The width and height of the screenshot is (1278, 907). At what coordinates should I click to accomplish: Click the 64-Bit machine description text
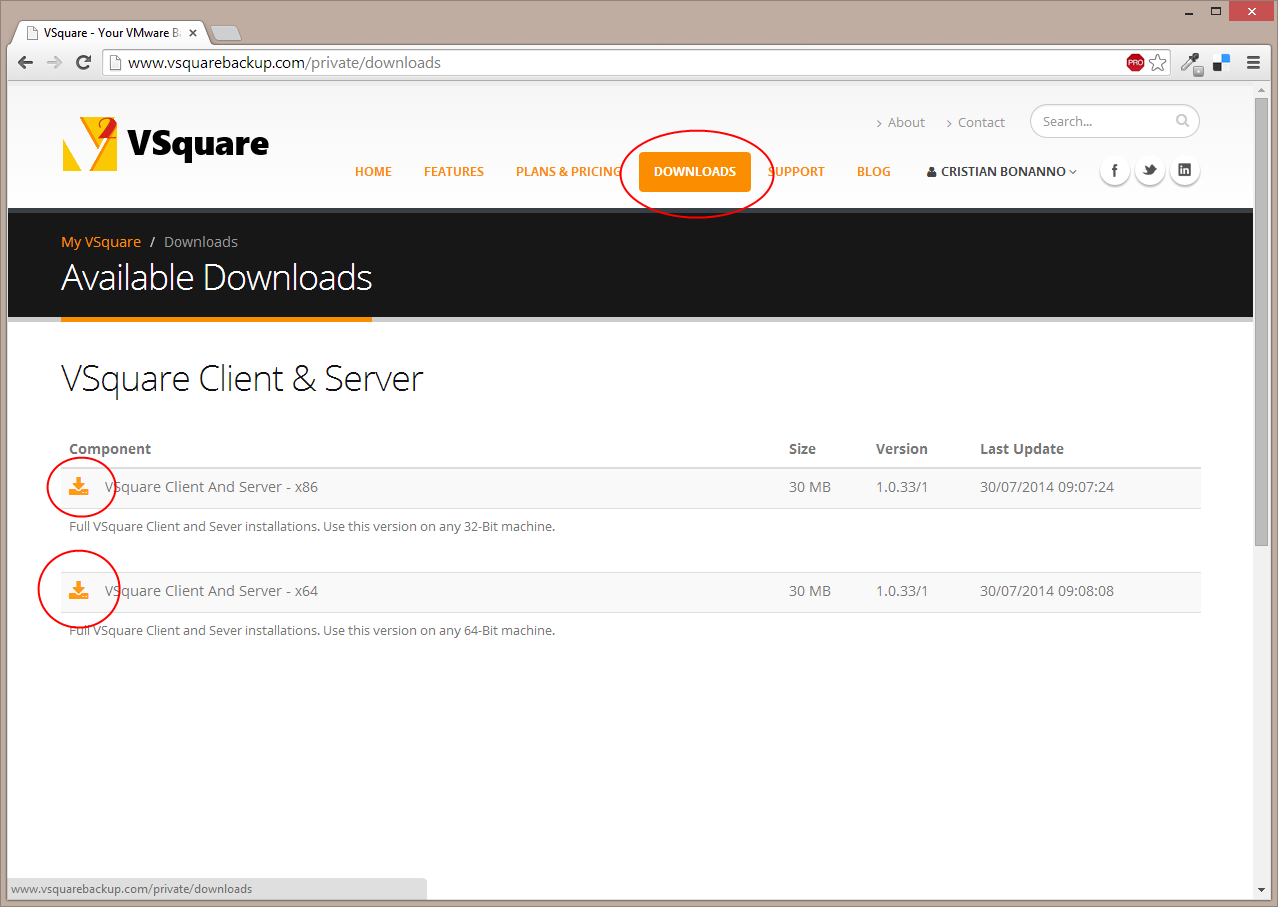coord(312,631)
